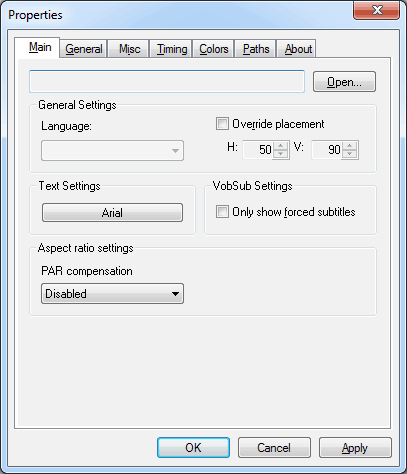Enable the Override placement checkbox
This screenshot has width=407, height=474.
coord(222,124)
